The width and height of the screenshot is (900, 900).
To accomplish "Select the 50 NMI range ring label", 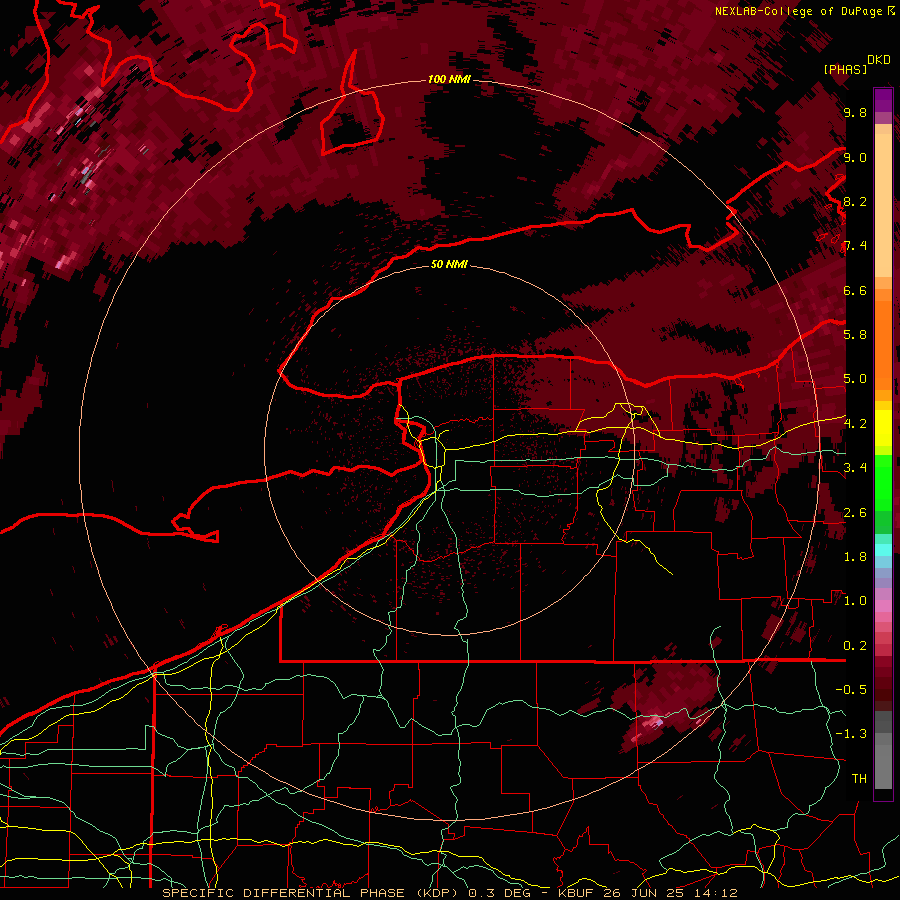I will coord(449,265).
